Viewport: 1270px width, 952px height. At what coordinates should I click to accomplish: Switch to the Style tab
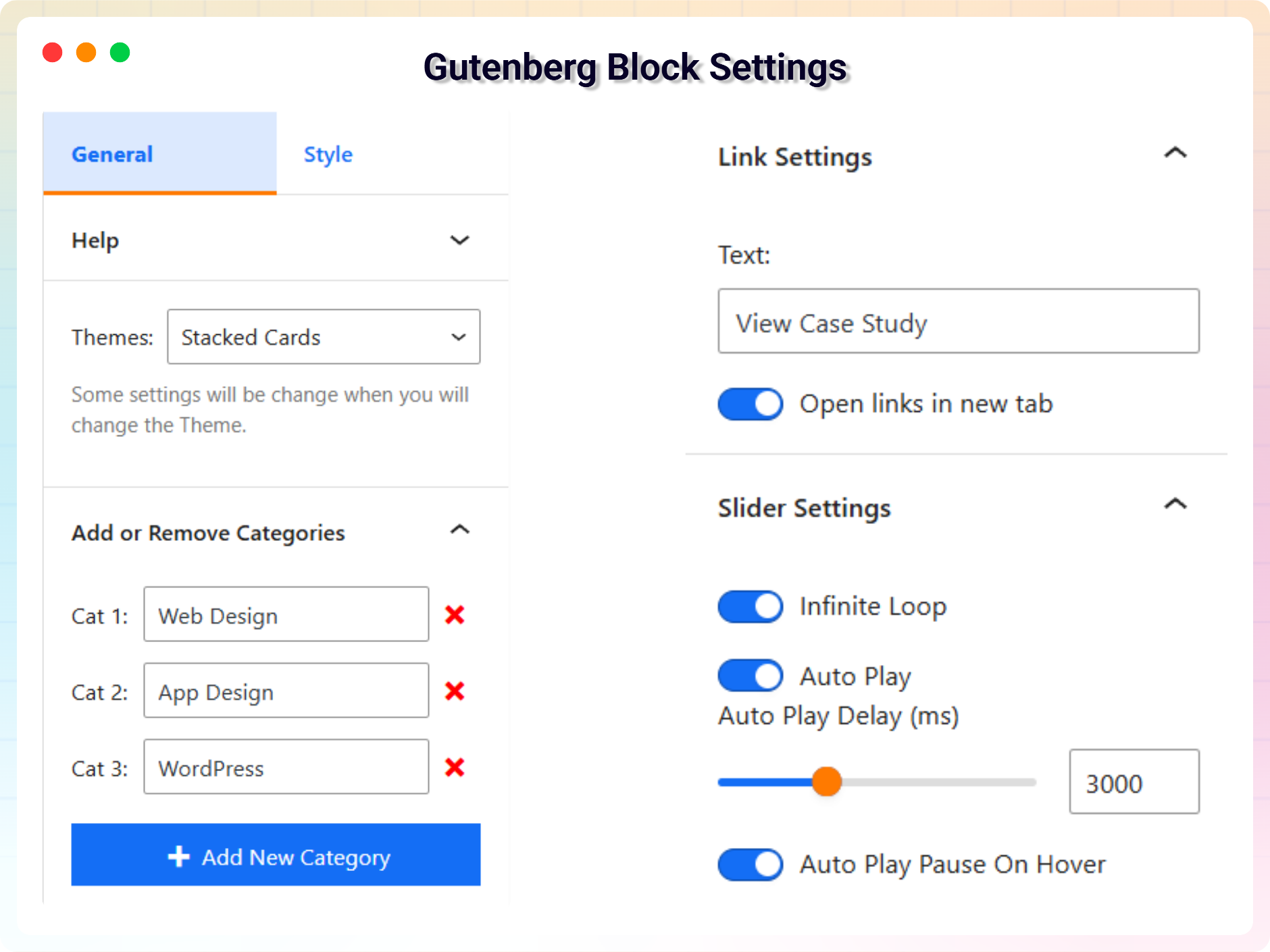pyautogui.click(x=328, y=154)
